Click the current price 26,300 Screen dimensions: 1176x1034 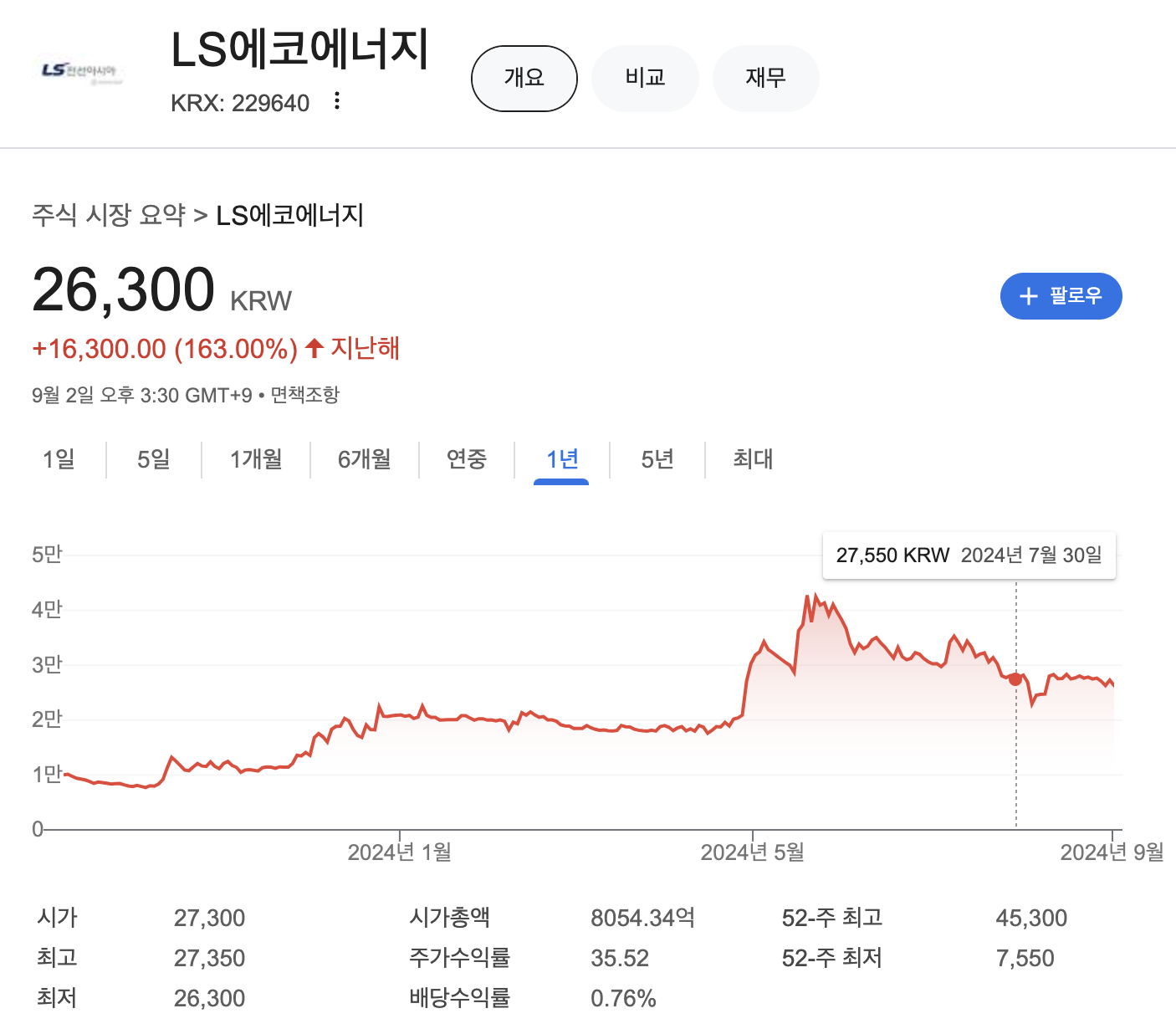(x=124, y=289)
